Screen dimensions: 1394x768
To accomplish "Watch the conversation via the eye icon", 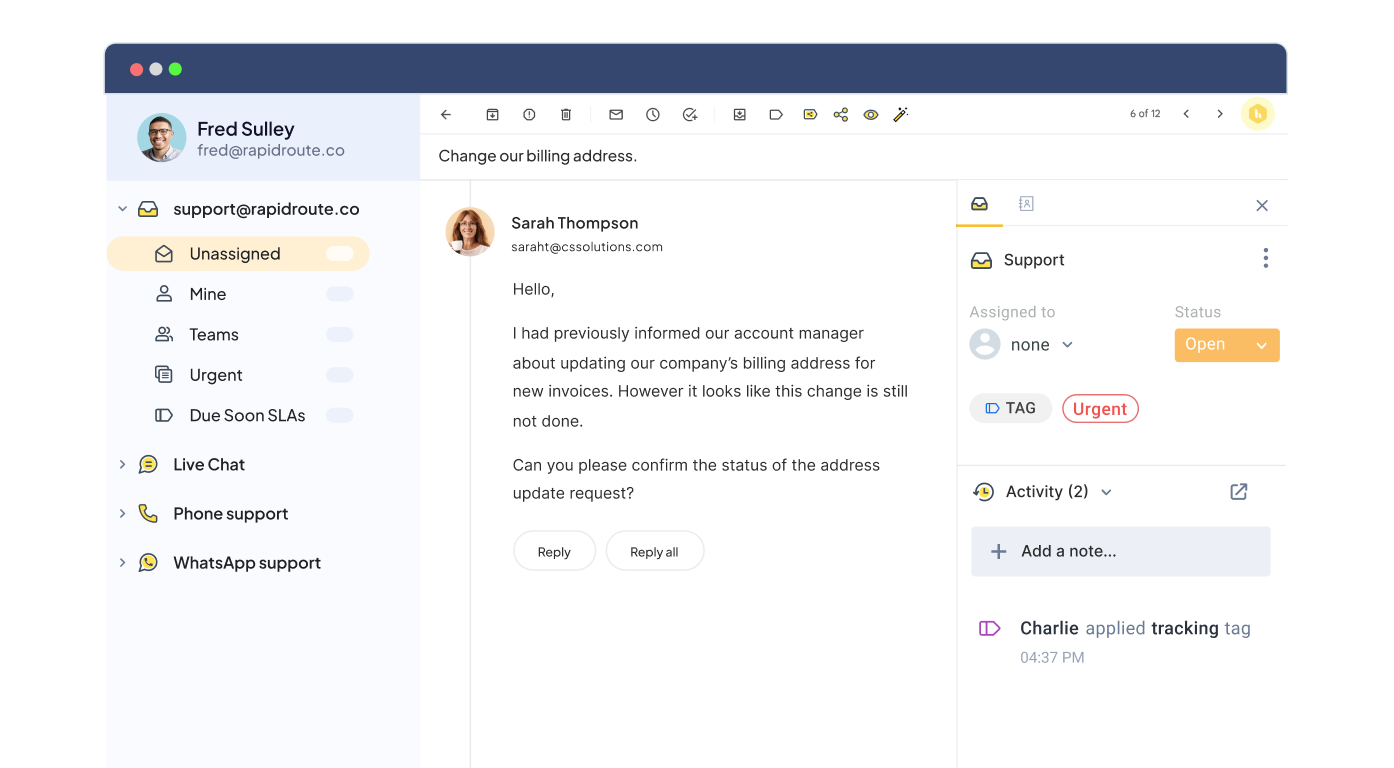I will (x=870, y=114).
